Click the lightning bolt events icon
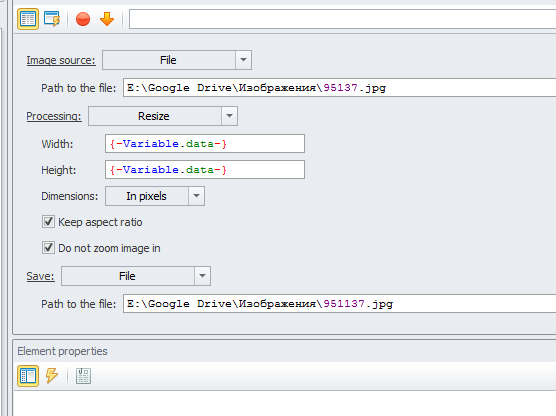 [x=52, y=376]
